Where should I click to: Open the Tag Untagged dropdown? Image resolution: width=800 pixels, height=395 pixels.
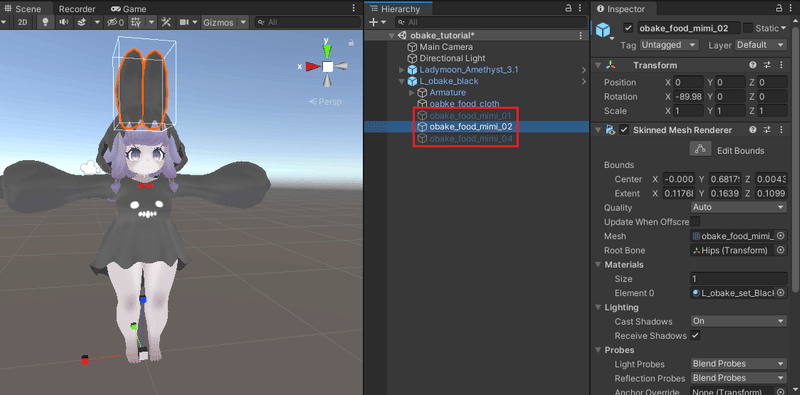pos(669,45)
